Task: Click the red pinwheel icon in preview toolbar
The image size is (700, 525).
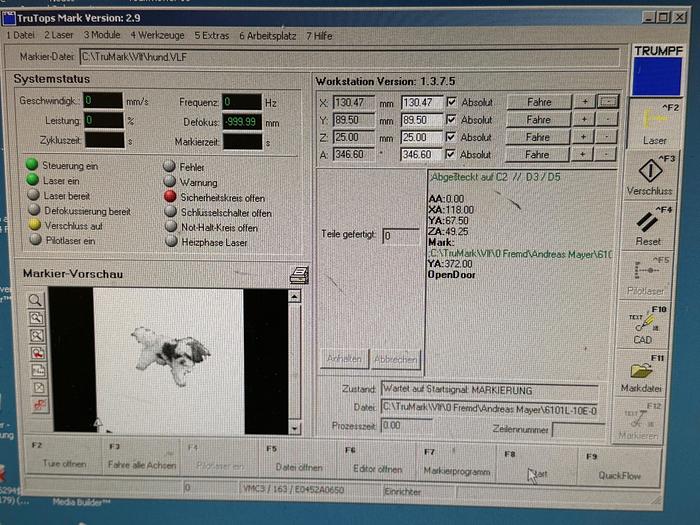Action: (x=40, y=404)
